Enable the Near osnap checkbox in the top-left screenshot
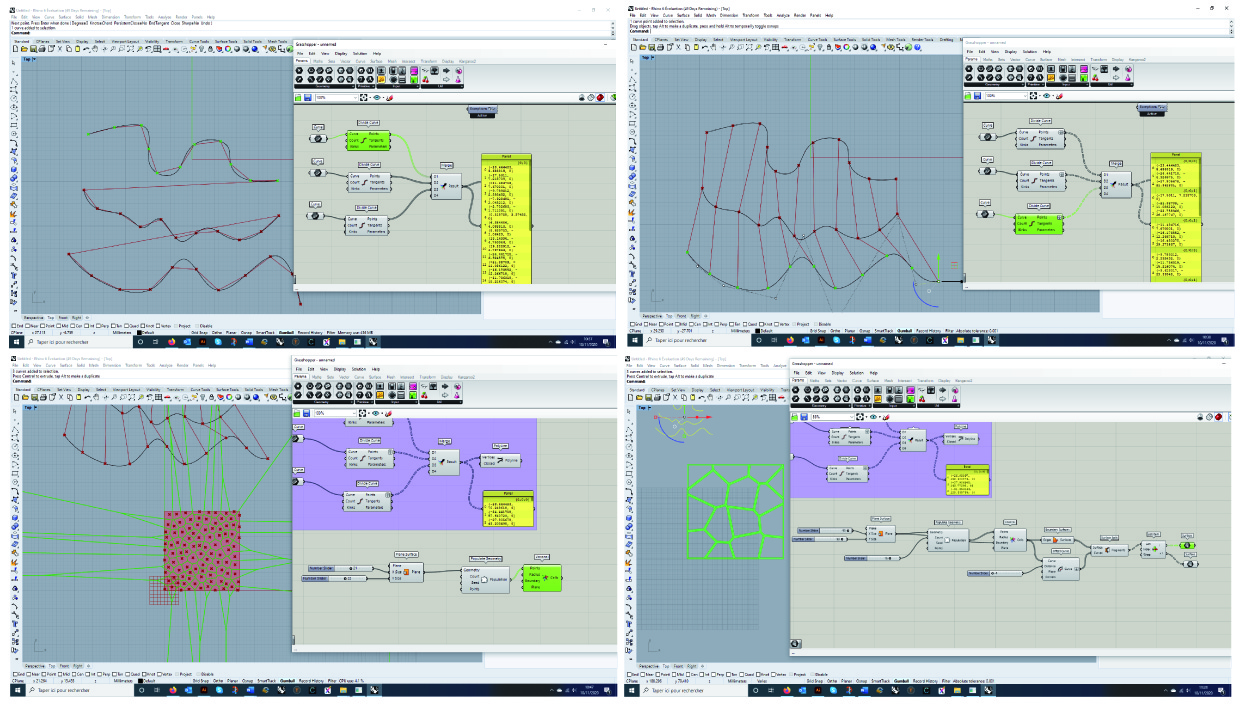1241x706 pixels. (x=29, y=326)
